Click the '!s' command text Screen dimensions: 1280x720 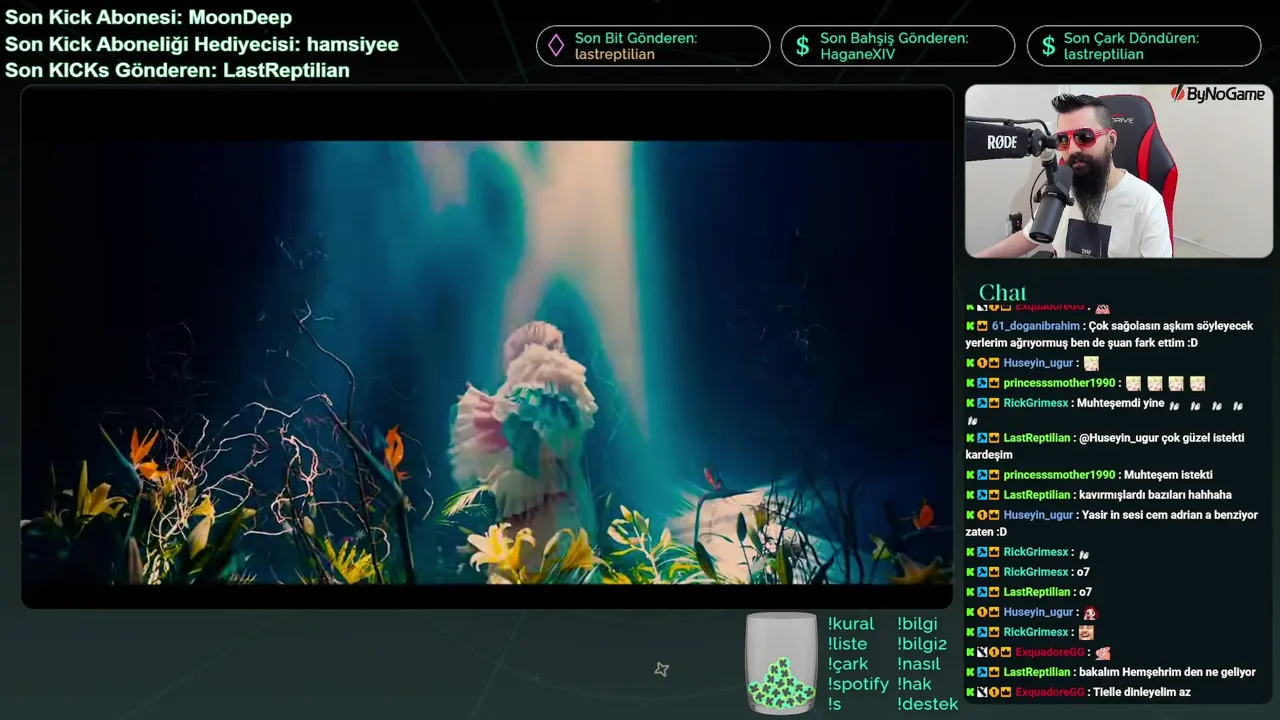[x=835, y=704]
